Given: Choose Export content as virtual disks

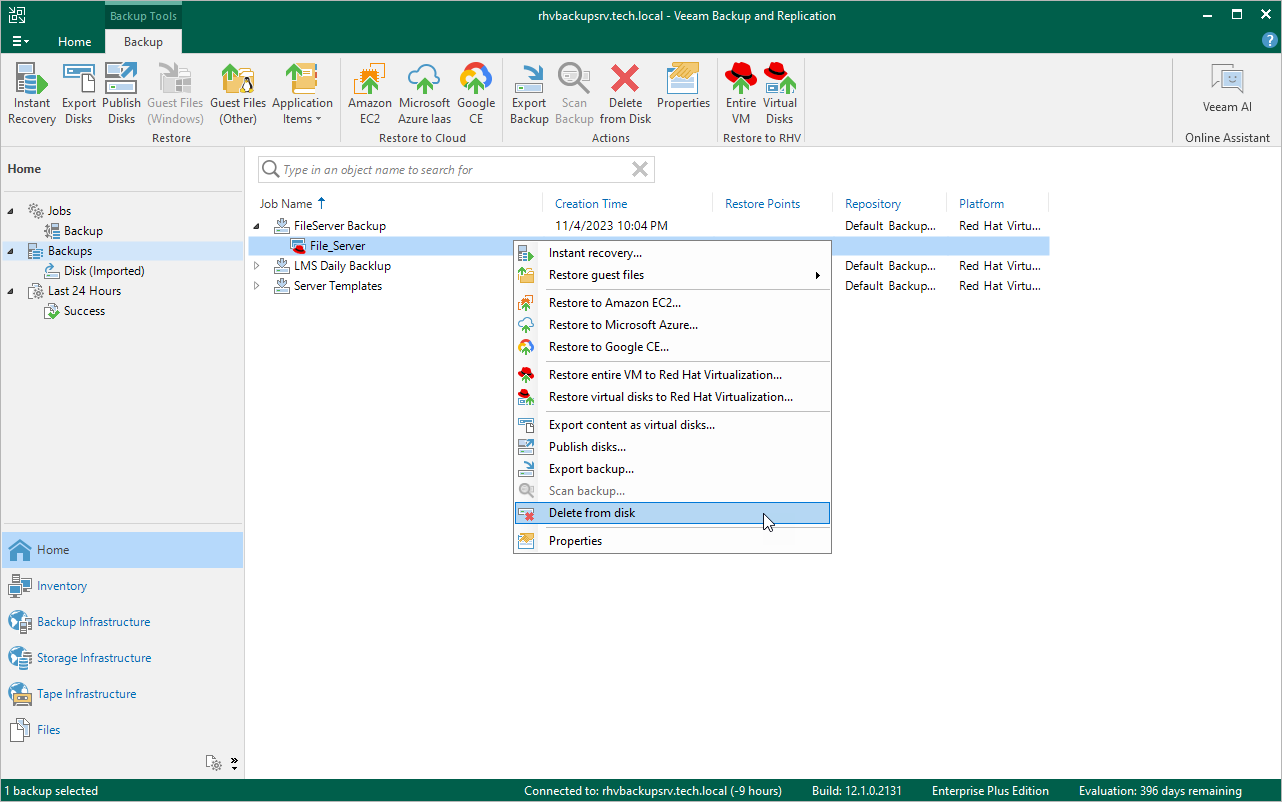Looking at the screenshot, I should coord(672,425).
